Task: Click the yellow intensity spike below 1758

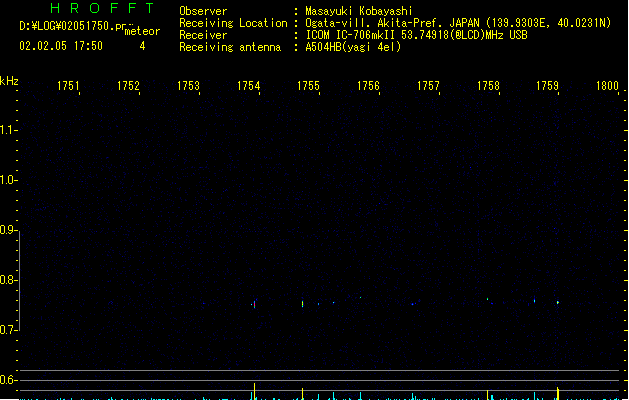Action: (488, 394)
